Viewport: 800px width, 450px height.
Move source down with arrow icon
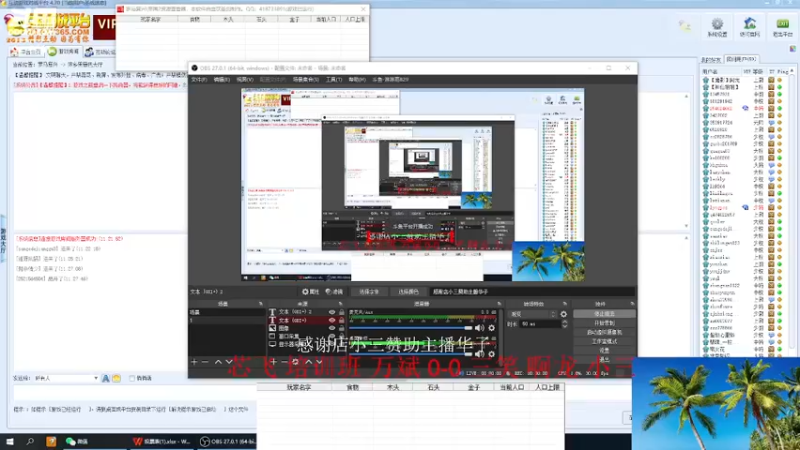(x=319, y=362)
